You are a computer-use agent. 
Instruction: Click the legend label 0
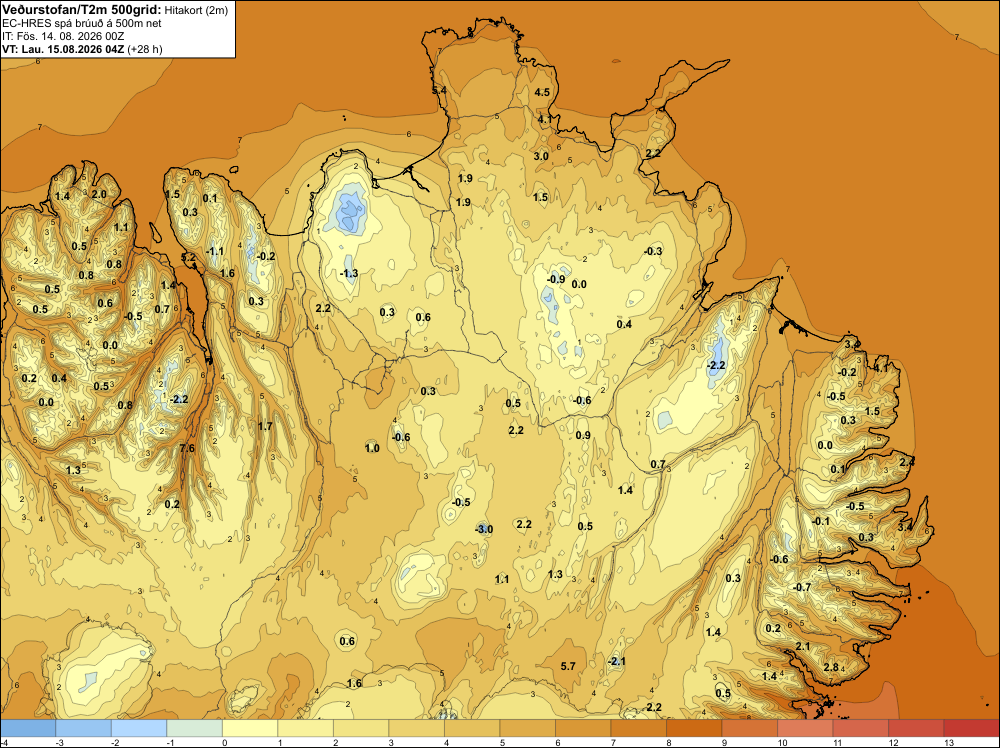click(x=224, y=742)
